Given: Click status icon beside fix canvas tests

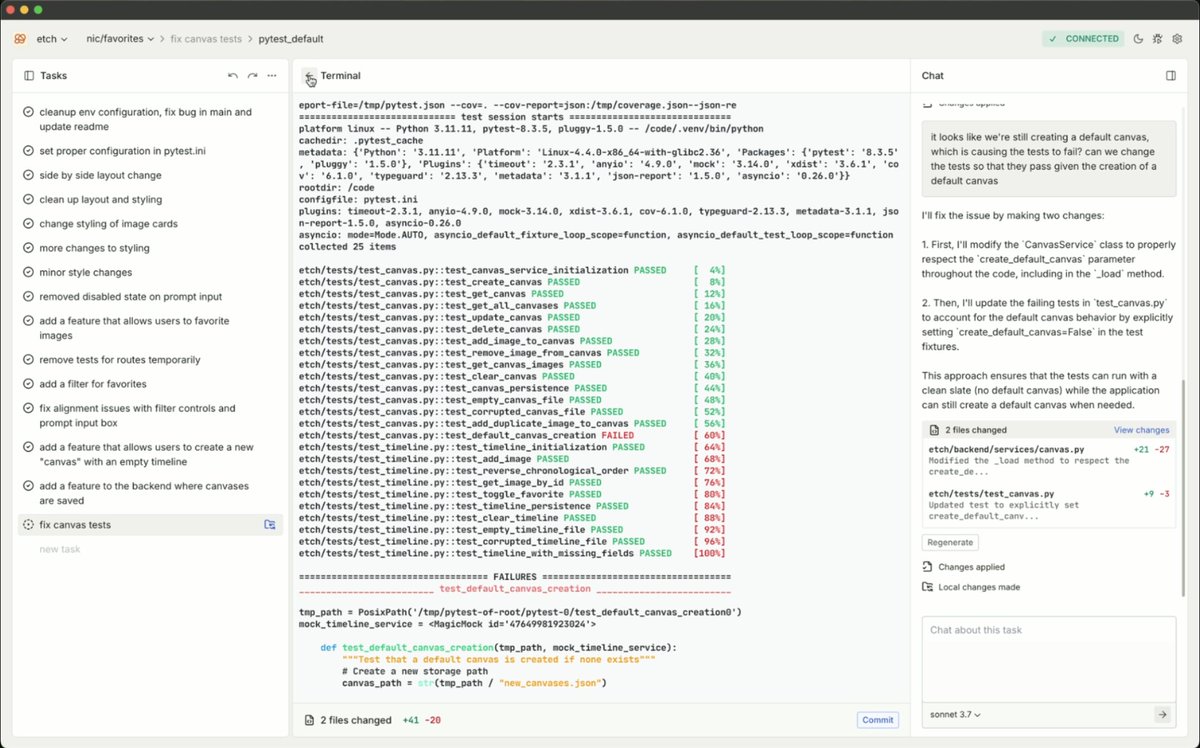Looking at the screenshot, I should point(28,525).
